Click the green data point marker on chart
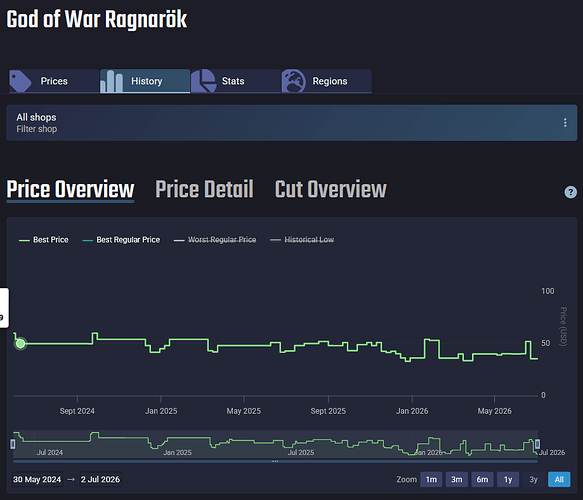 pyautogui.click(x=21, y=343)
